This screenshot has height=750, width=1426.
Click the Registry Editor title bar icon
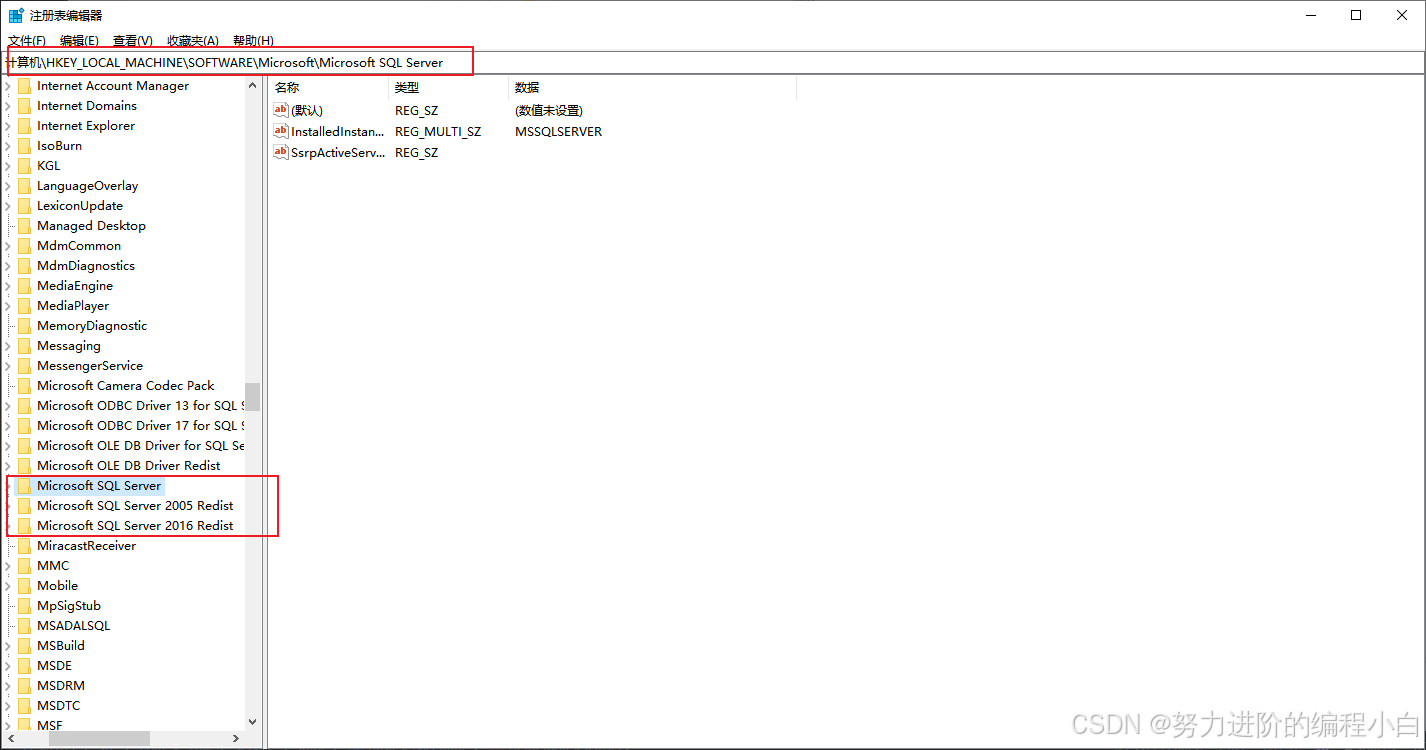coord(16,15)
